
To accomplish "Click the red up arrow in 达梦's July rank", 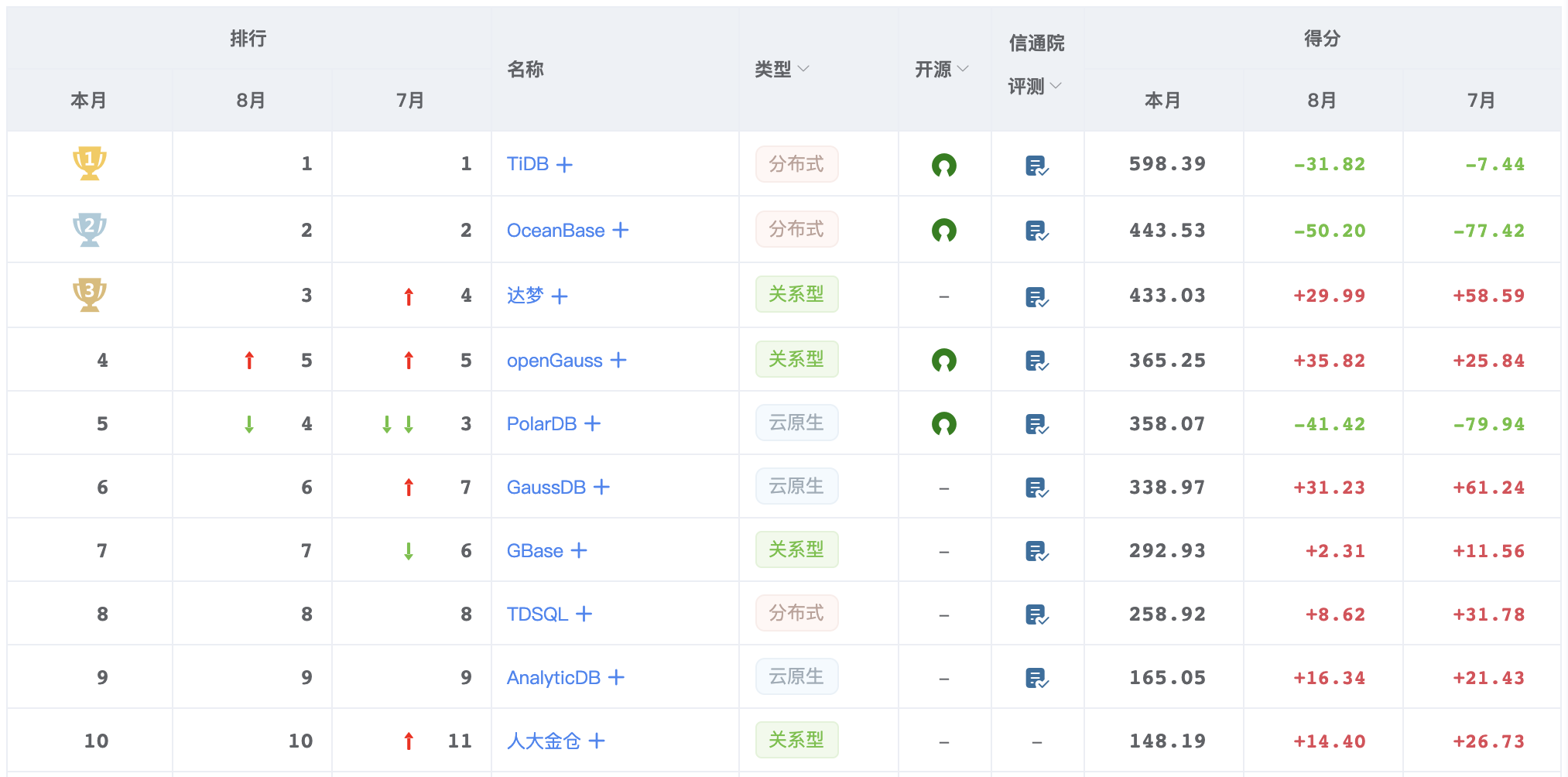I will tap(409, 296).
